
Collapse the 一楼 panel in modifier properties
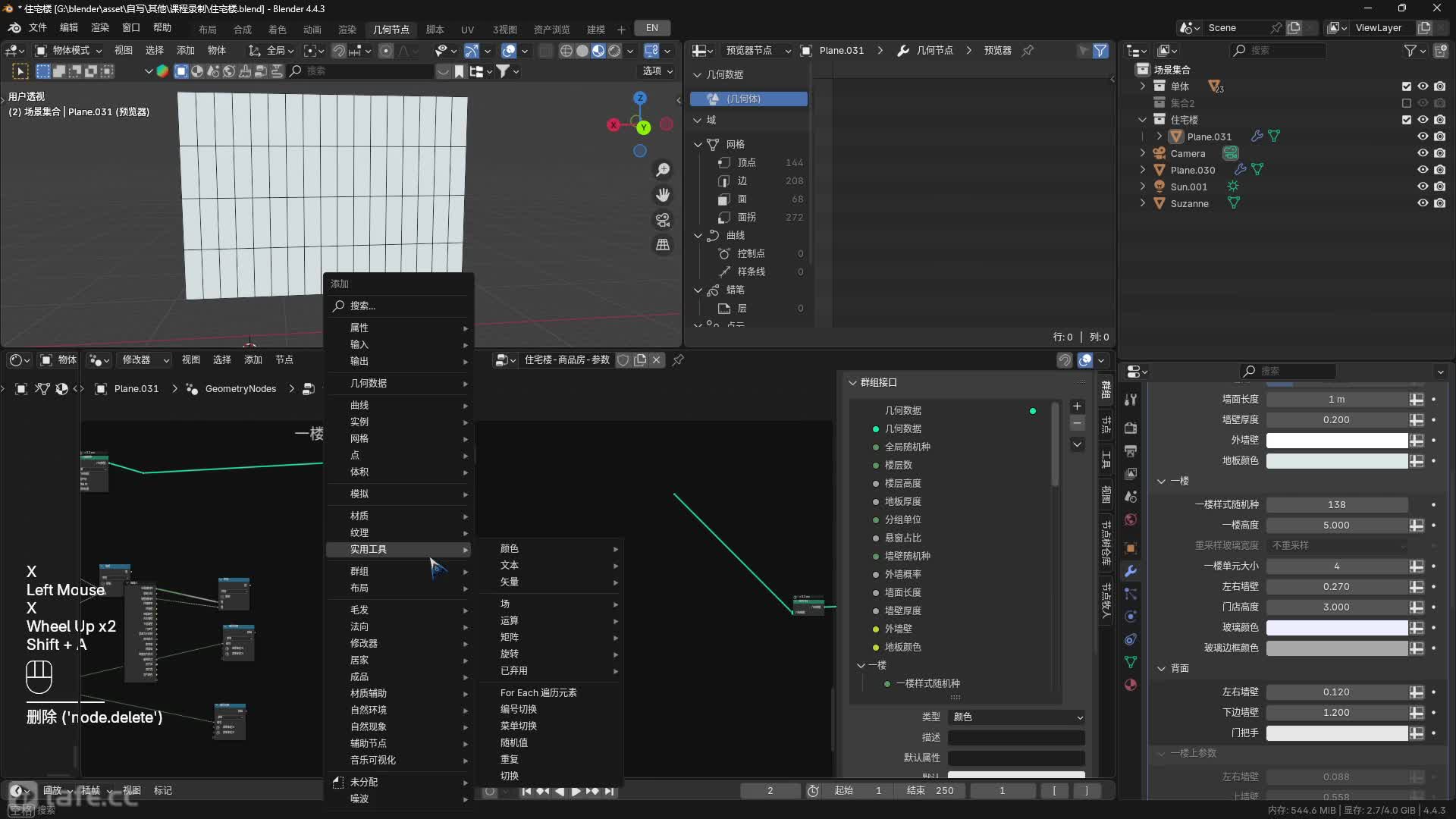click(x=1161, y=482)
